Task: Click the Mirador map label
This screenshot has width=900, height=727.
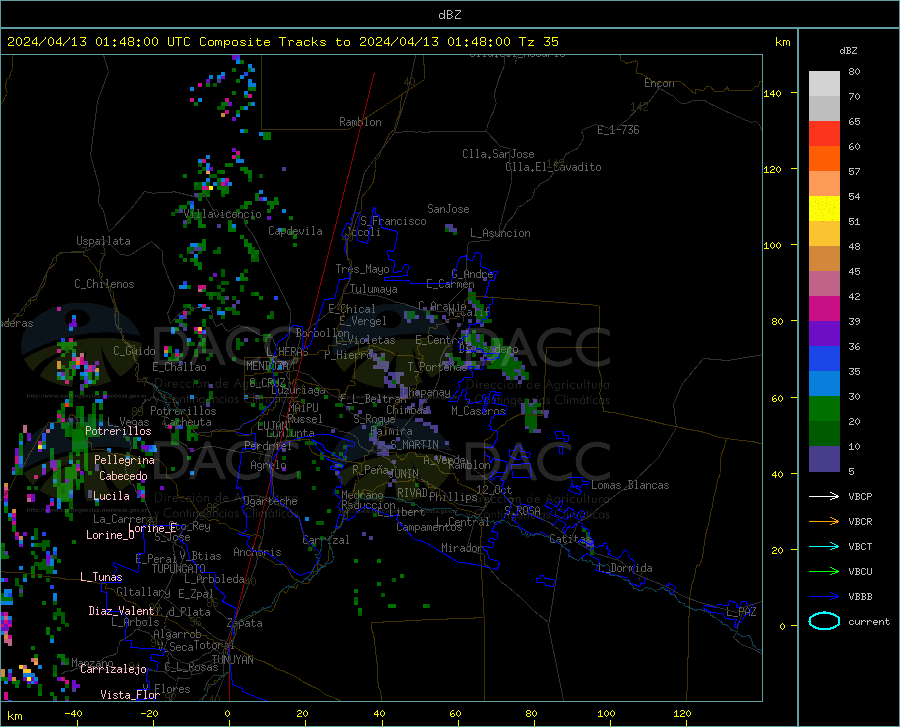Action: pos(462,548)
